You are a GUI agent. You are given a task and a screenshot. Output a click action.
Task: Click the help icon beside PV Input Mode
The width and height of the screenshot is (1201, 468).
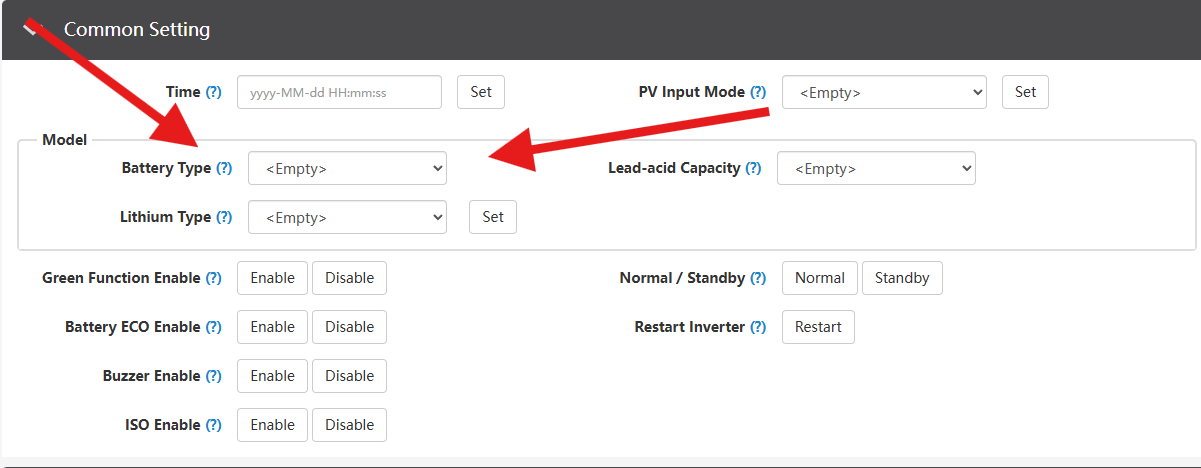point(758,92)
